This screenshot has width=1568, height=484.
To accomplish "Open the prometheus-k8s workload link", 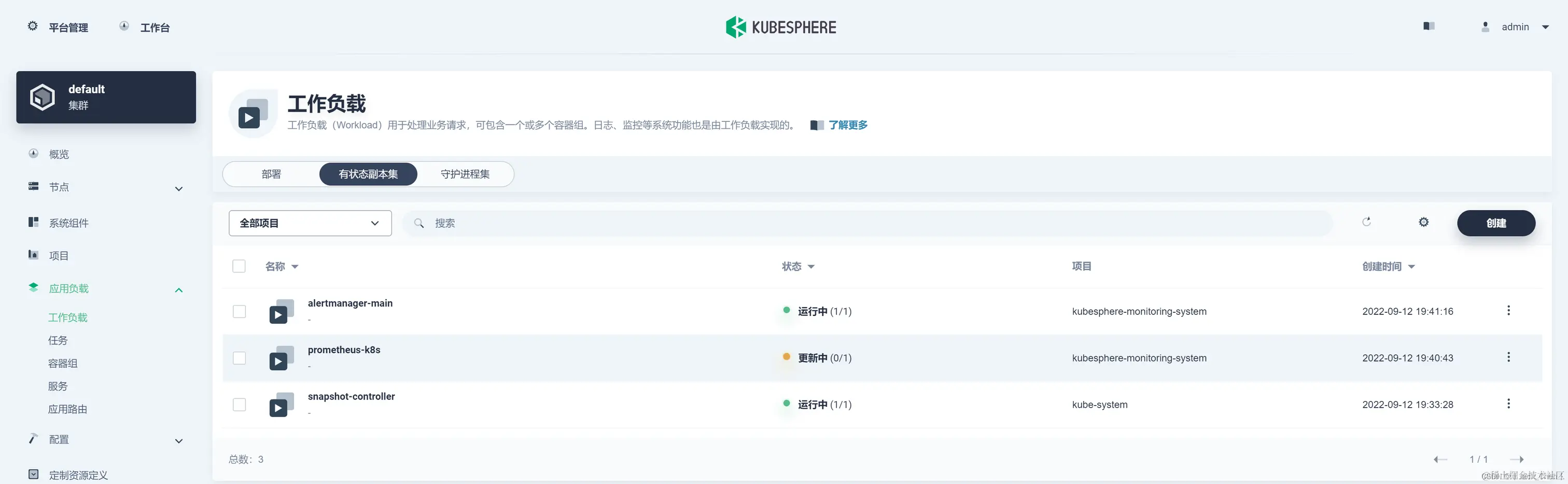I will coord(344,350).
